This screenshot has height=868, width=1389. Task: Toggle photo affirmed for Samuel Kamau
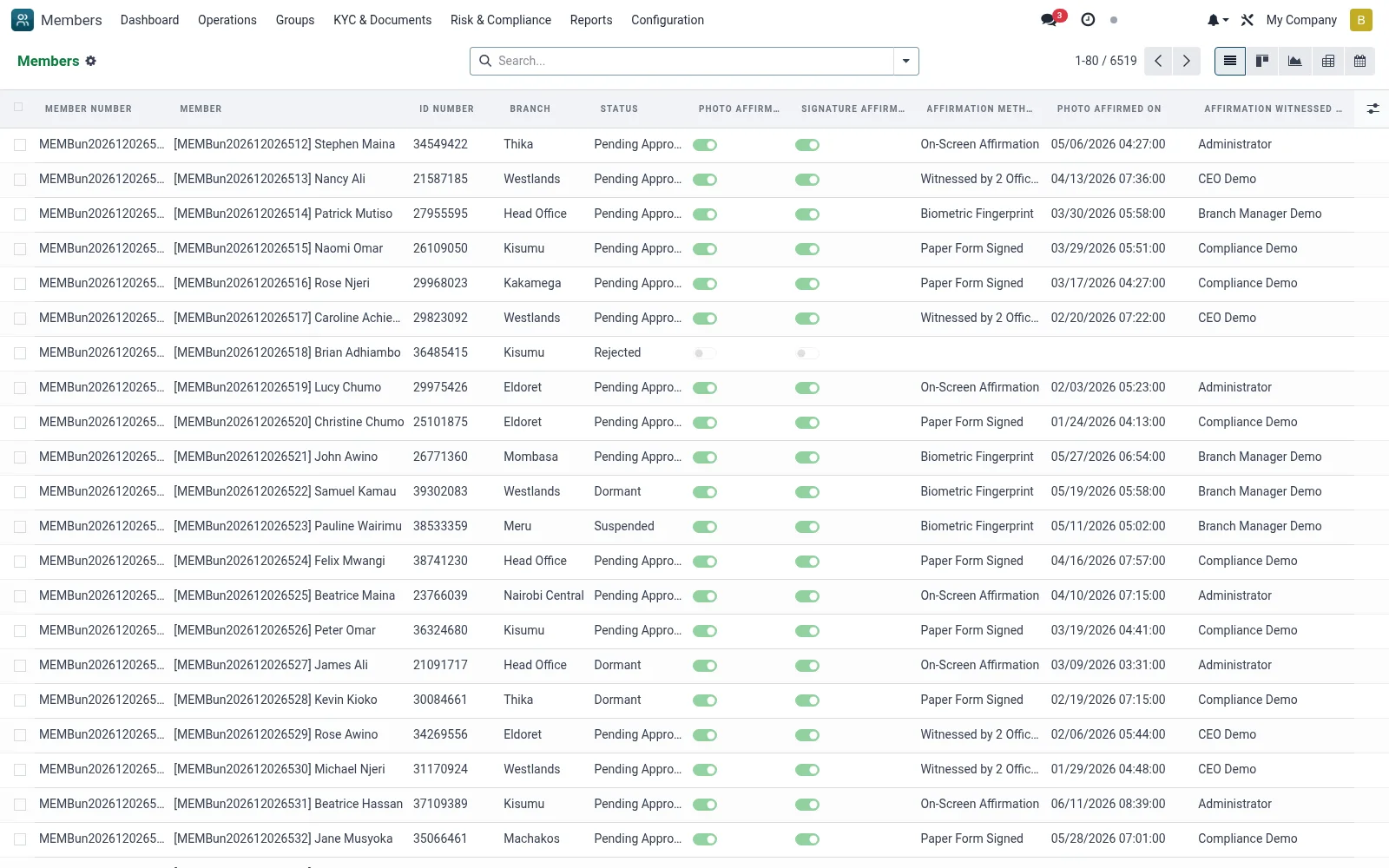point(705,492)
